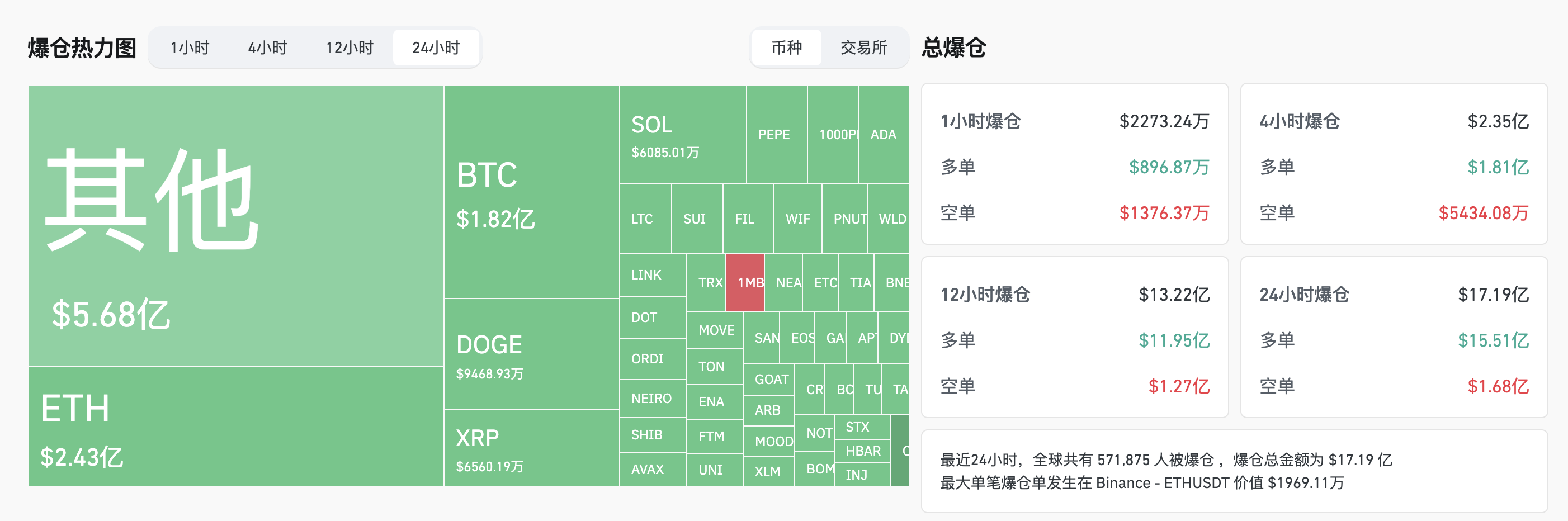Select the red 1MB tile
The width and height of the screenshot is (1568, 521).
tap(745, 283)
